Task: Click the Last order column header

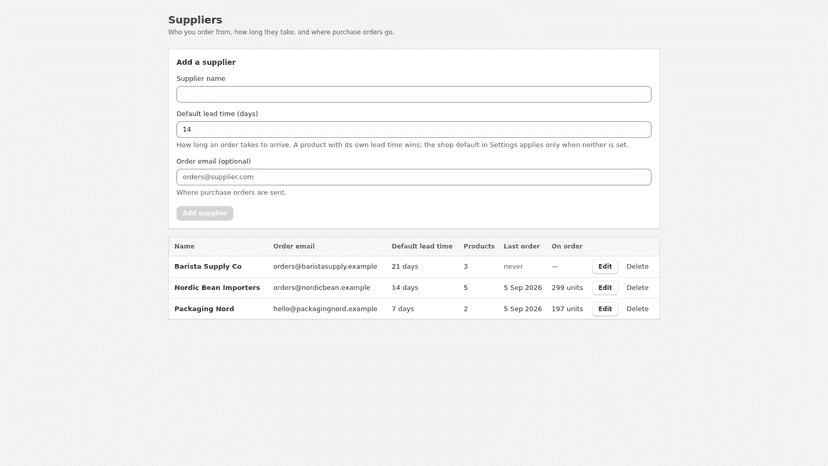Action: pos(522,246)
